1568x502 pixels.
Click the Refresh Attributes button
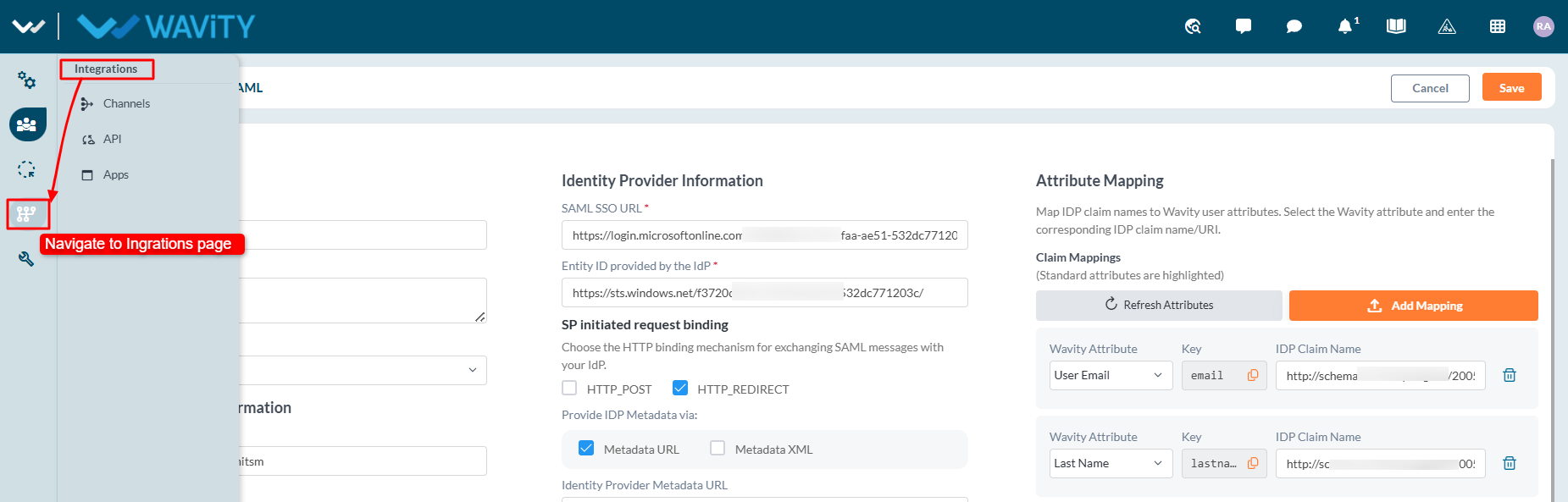[x=1159, y=306]
